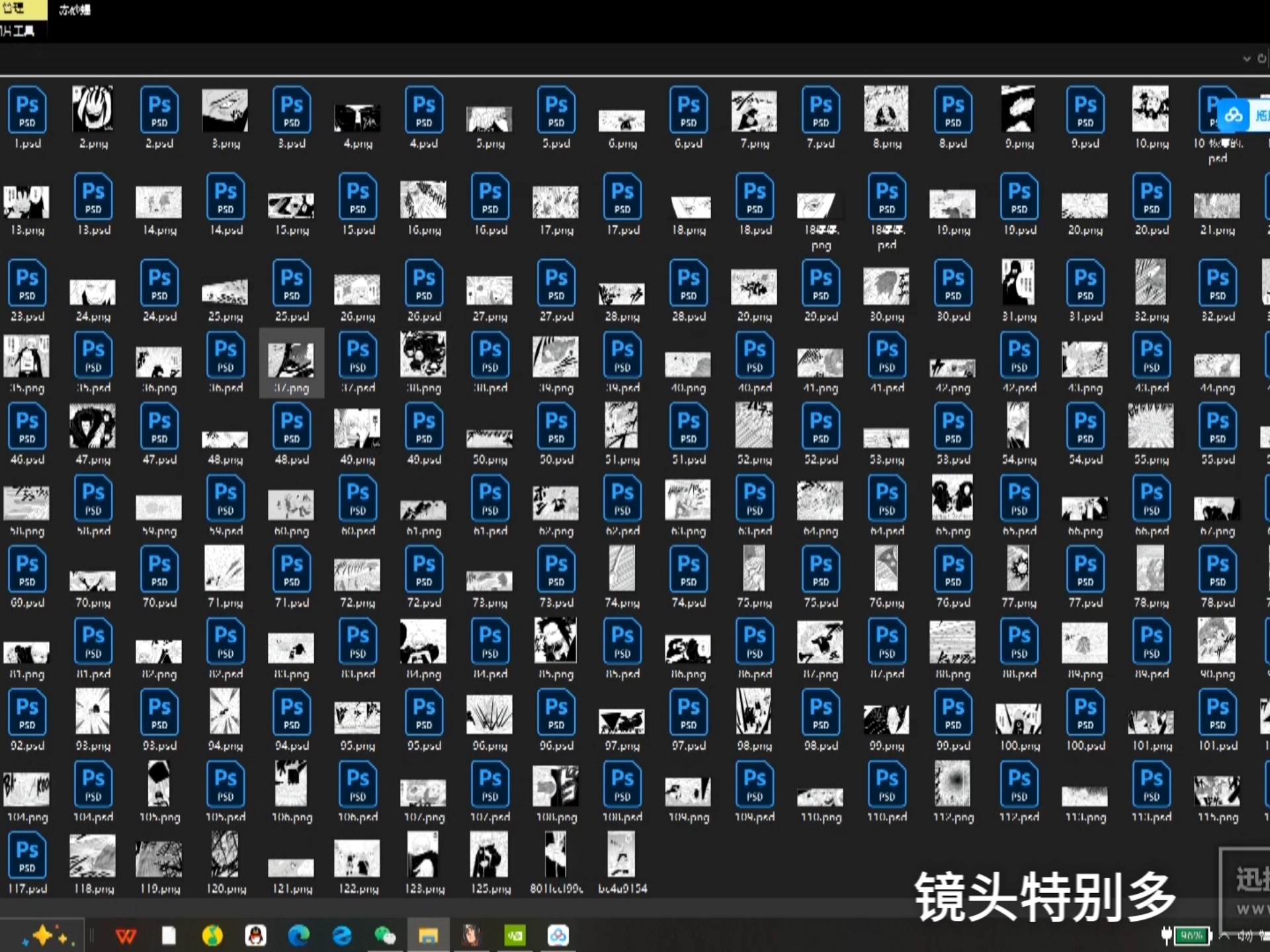Screen dimensions: 1270x952
Task: Click the '71.png' file name label
Action: 226,603
